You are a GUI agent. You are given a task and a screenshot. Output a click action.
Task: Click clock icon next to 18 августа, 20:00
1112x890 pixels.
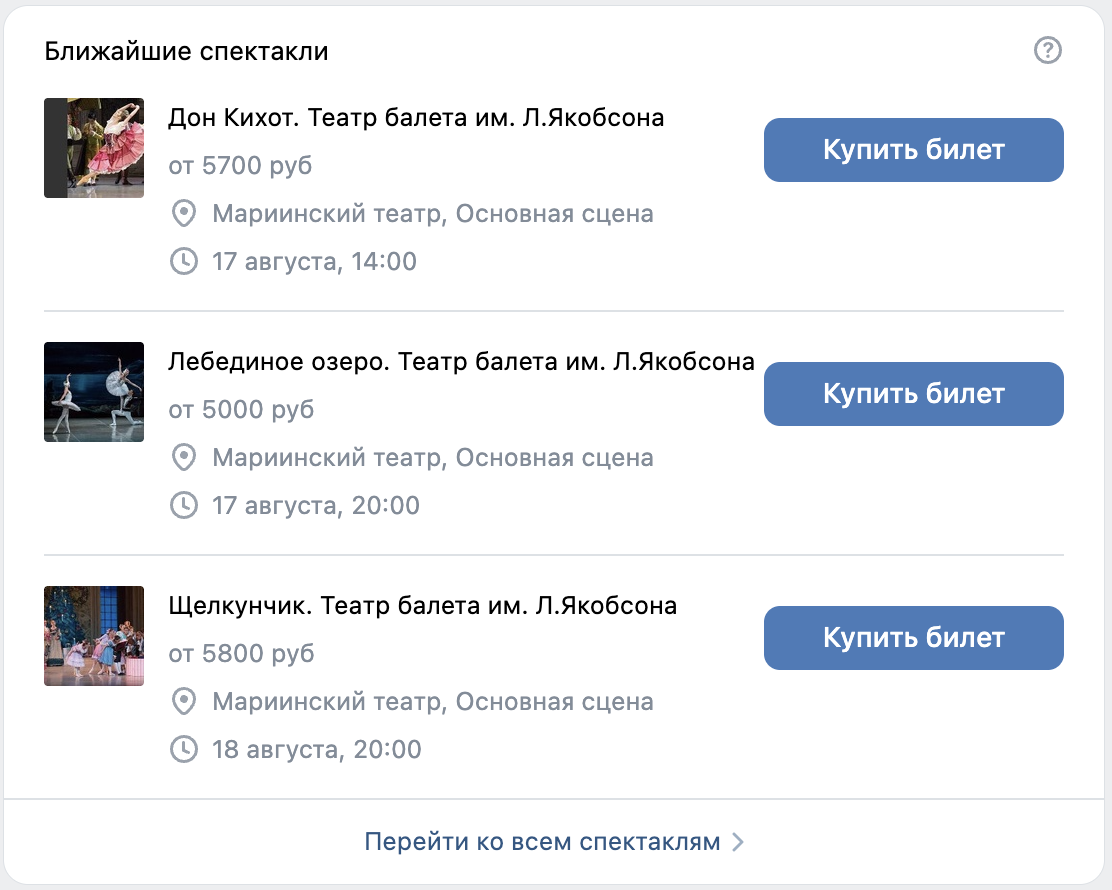pos(184,749)
